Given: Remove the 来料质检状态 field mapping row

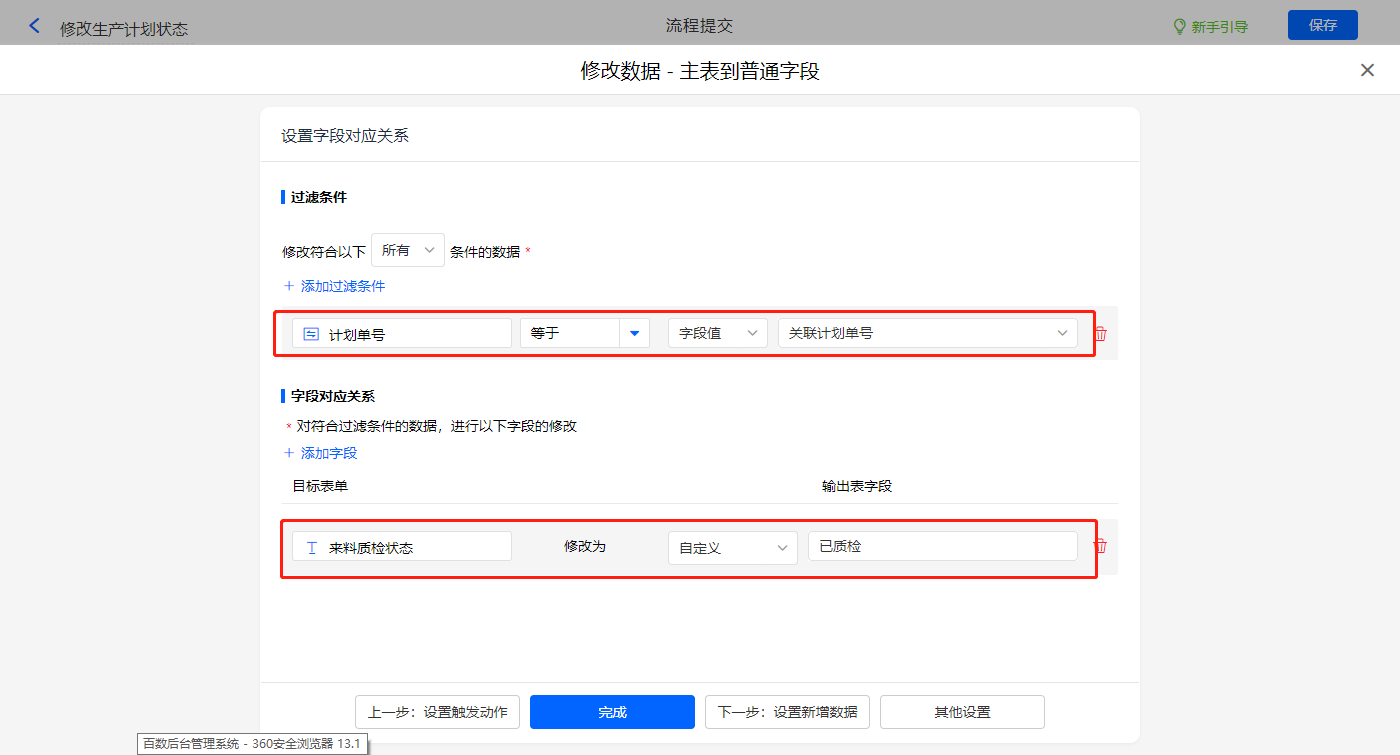Looking at the screenshot, I should (1100, 546).
